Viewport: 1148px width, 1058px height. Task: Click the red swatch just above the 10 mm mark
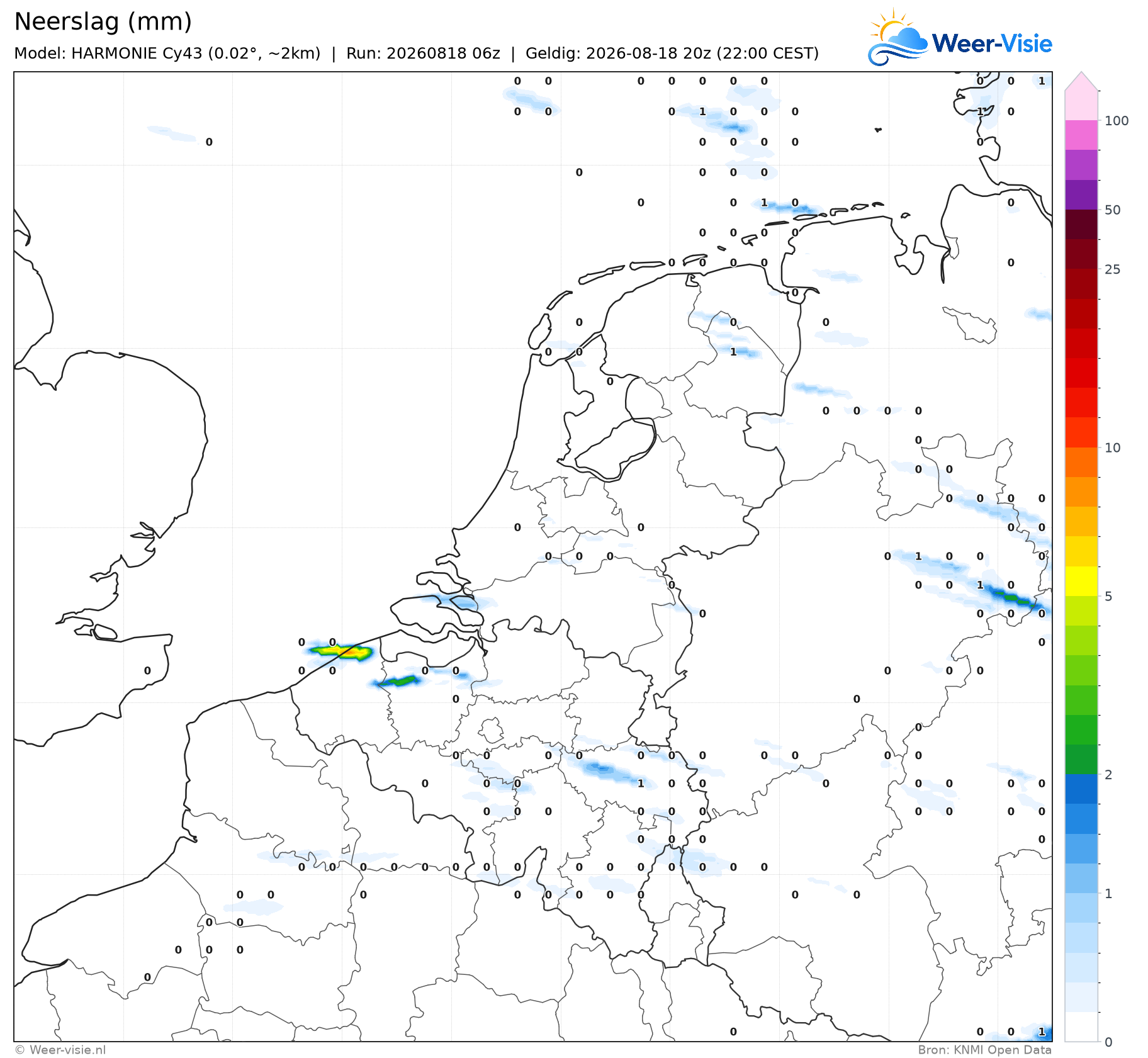(1081, 432)
